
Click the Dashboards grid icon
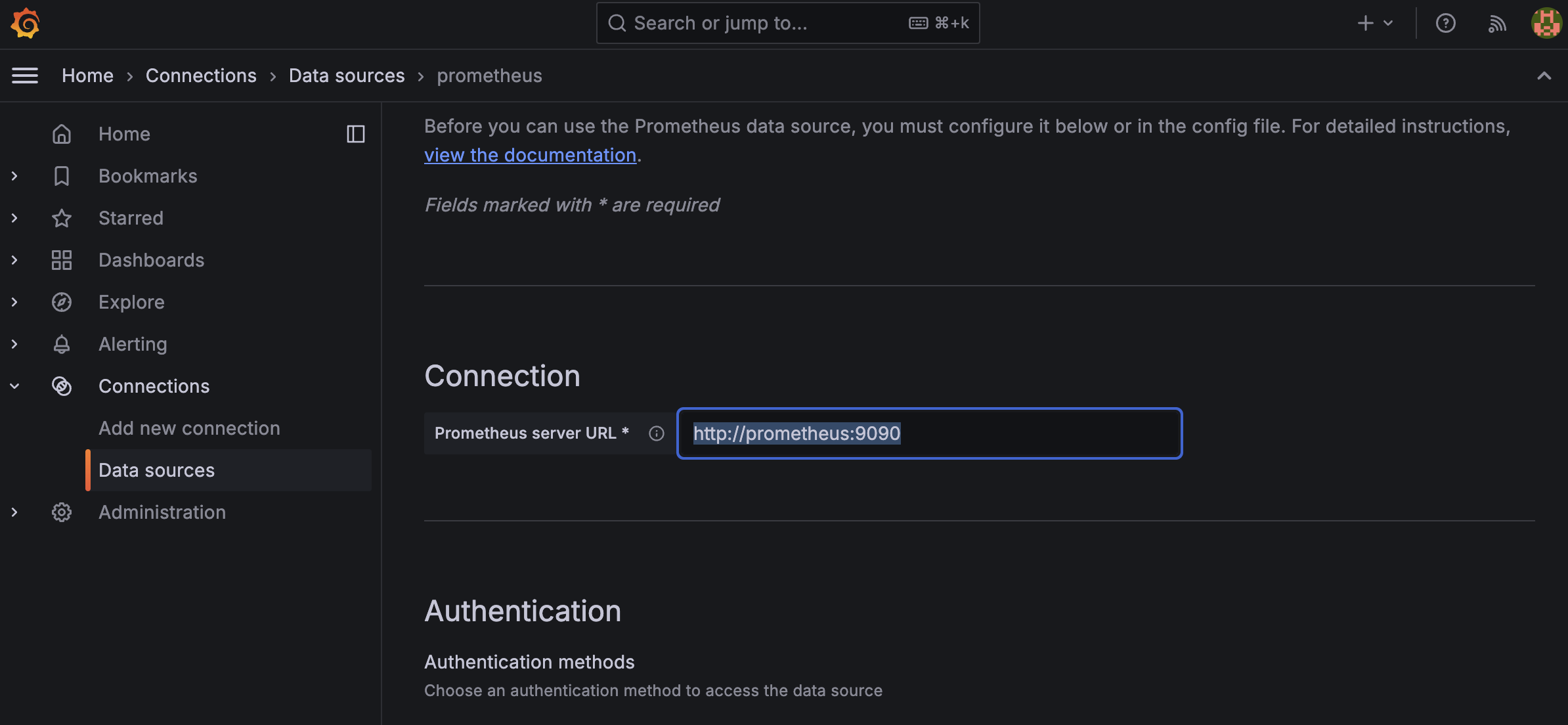(x=62, y=260)
